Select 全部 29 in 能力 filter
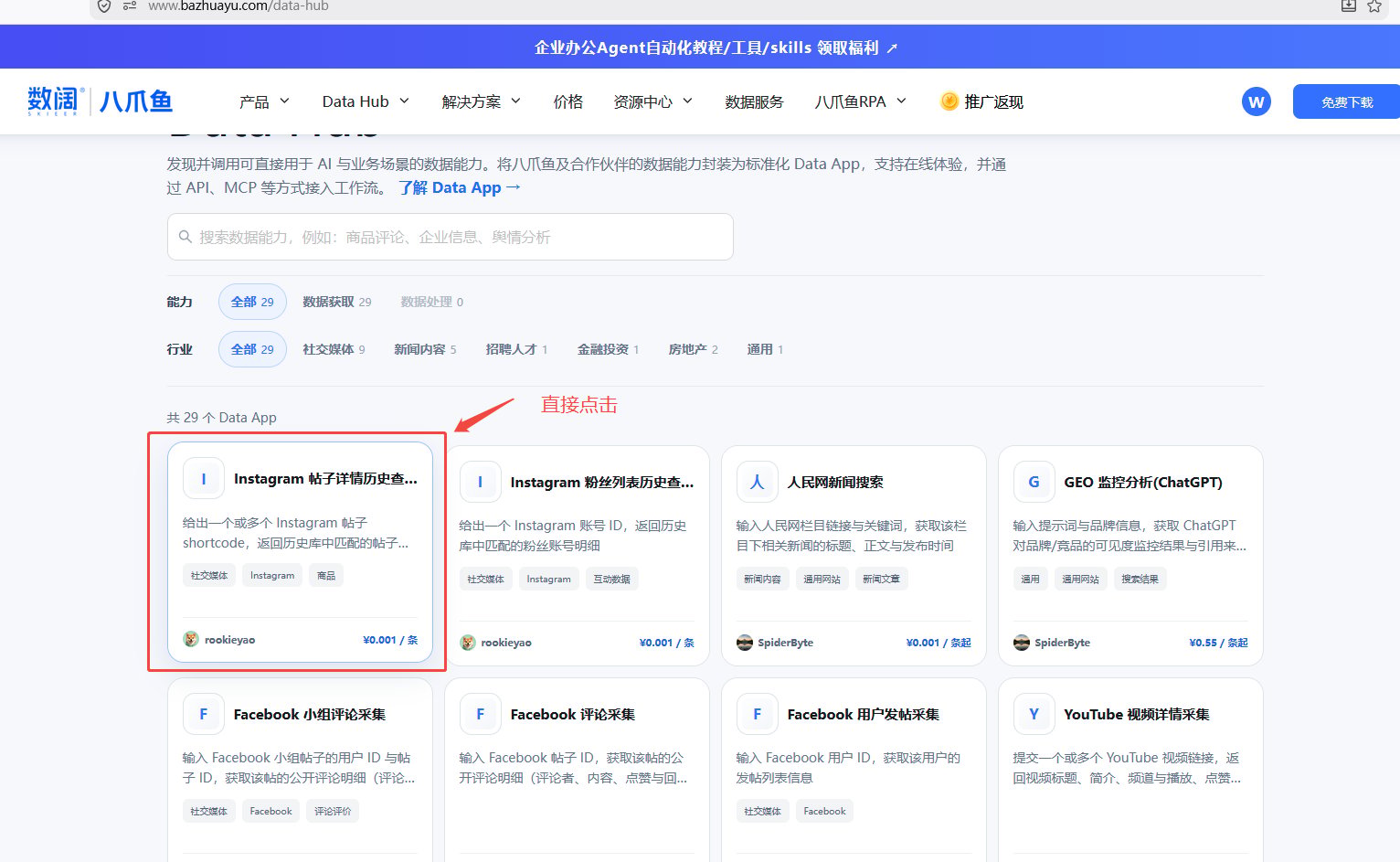Image resolution: width=1400 pixels, height=862 pixels. (x=252, y=302)
